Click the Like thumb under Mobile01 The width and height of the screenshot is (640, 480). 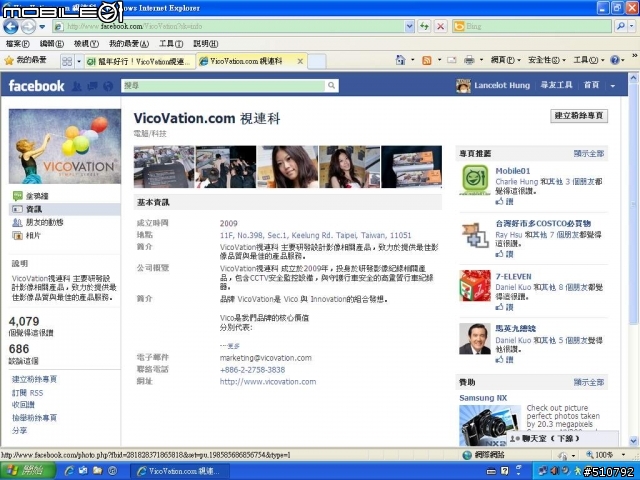pos(499,201)
